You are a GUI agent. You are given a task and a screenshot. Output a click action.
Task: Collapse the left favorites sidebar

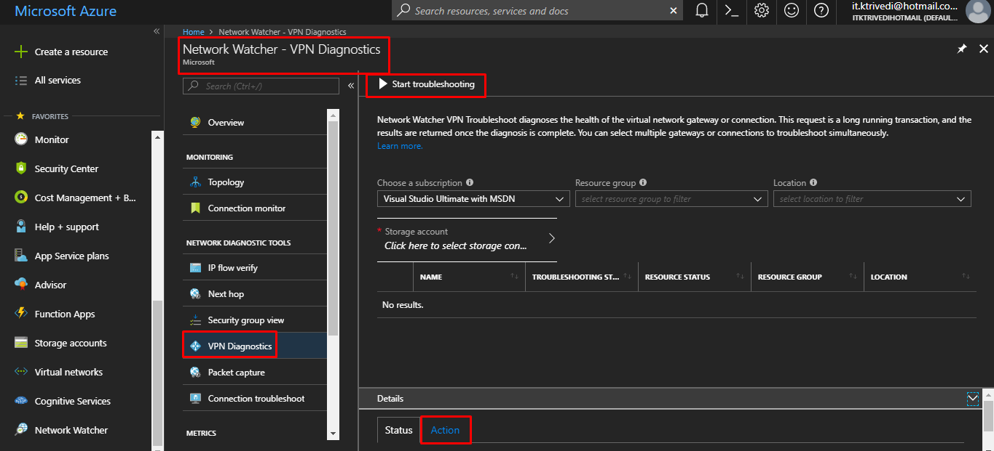tap(156, 32)
